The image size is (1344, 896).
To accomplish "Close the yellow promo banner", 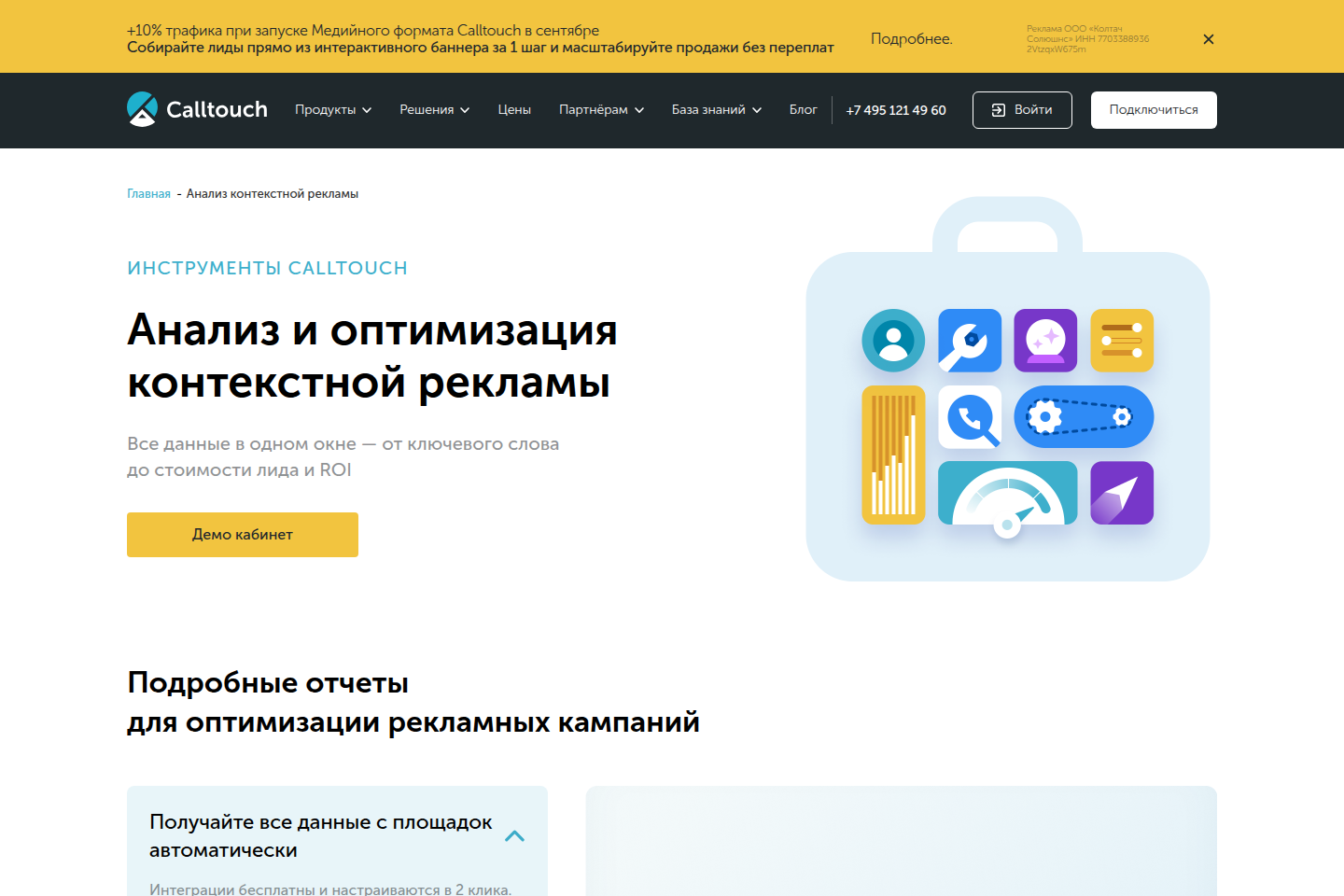I will (x=1209, y=39).
